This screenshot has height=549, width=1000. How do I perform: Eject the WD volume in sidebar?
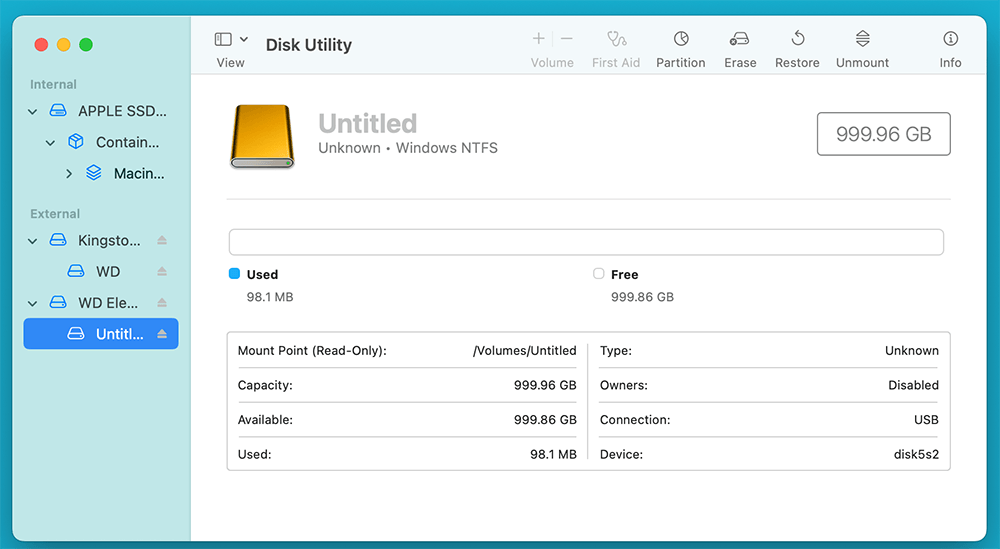coord(162,272)
